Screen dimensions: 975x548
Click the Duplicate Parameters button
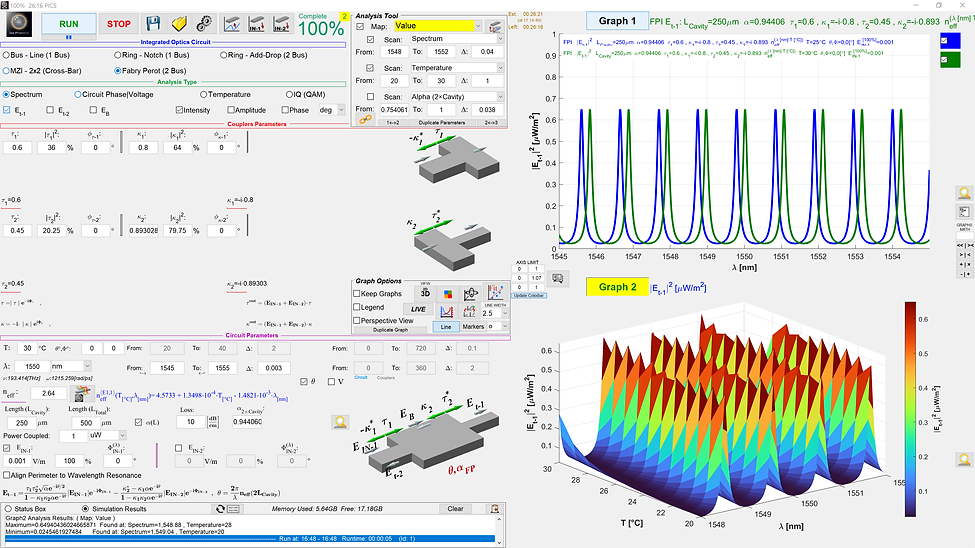tap(441, 123)
